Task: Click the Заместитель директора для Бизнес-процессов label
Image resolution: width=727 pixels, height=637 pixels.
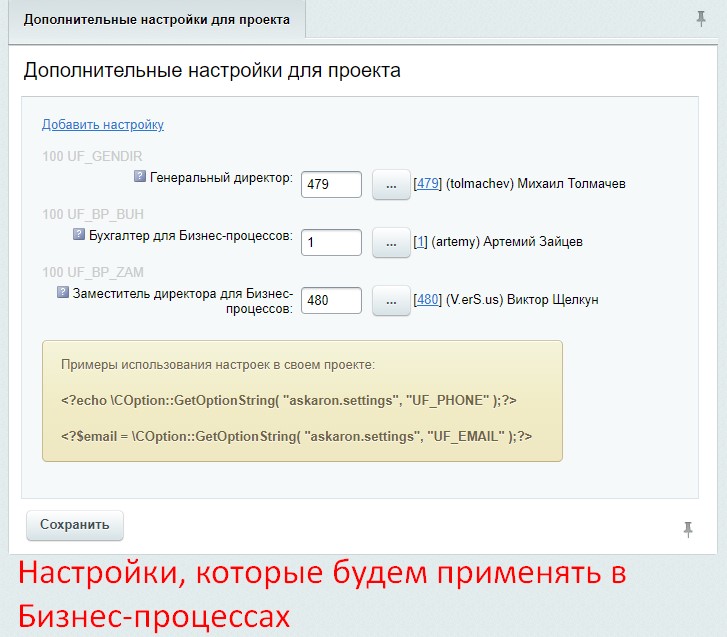Action: pyautogui.click(x=183, y=301)
